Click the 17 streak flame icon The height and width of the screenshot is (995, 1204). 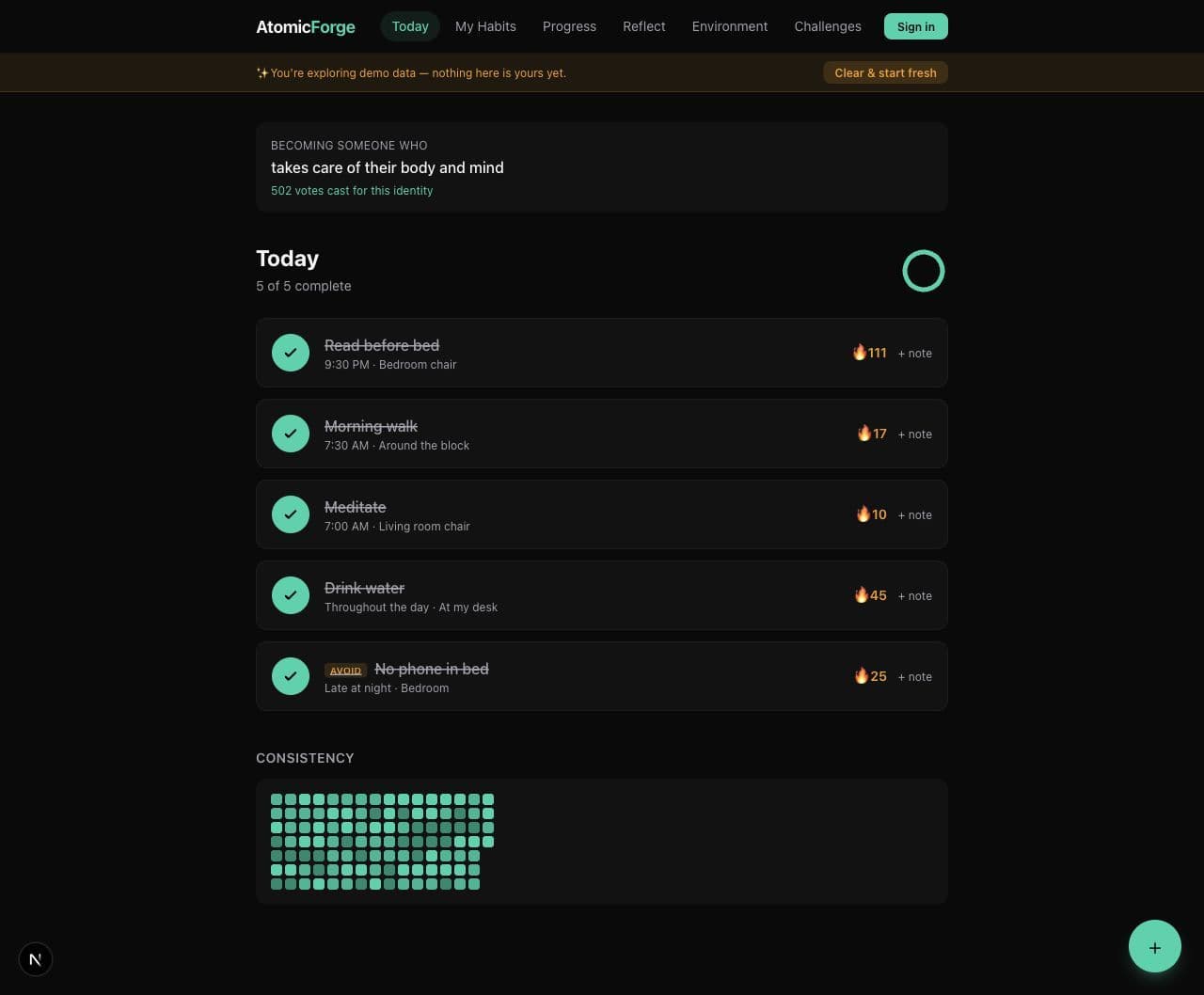[x=864, y=434]
